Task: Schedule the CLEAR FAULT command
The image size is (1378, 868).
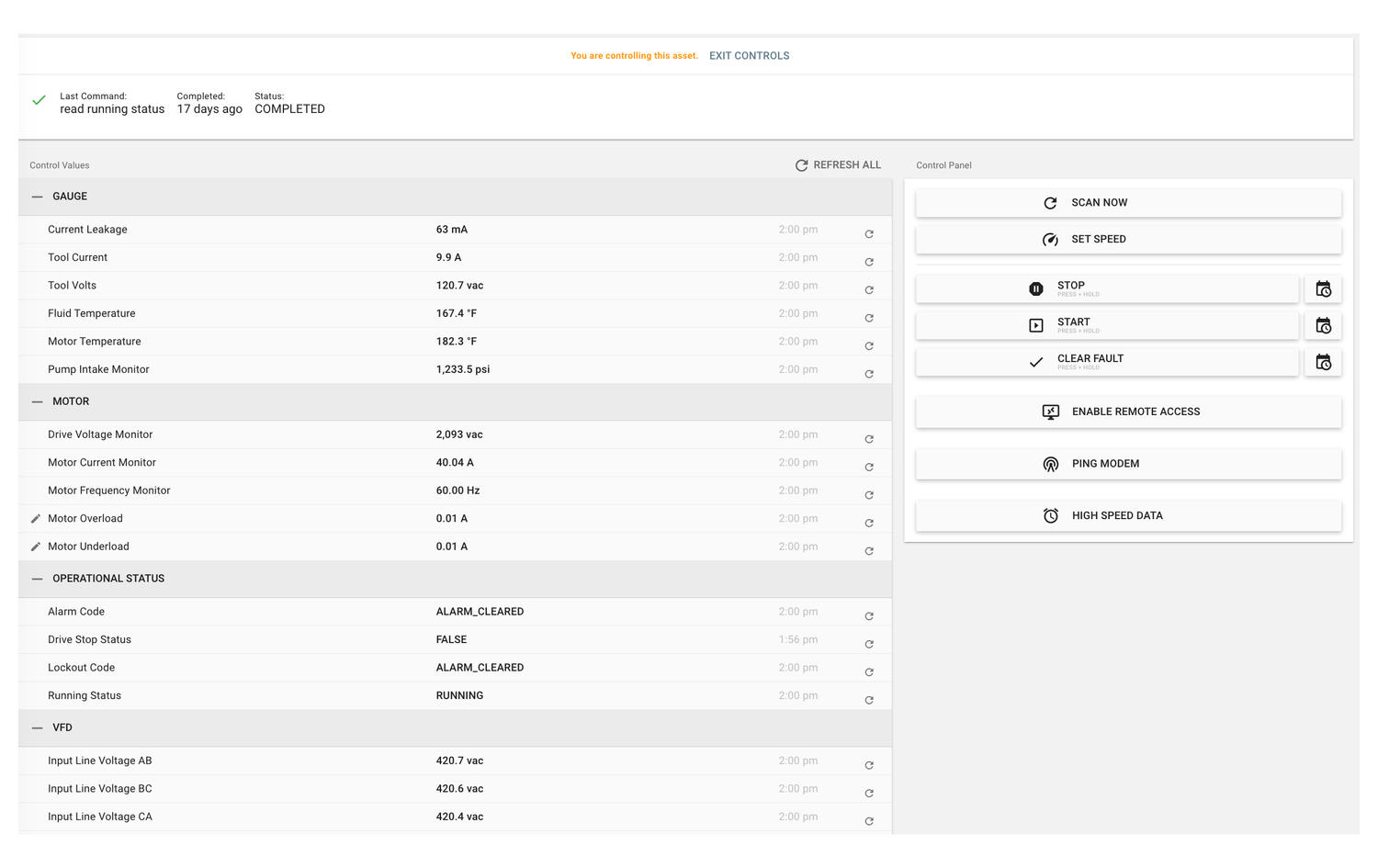Action: click(x=1323, y=362)
